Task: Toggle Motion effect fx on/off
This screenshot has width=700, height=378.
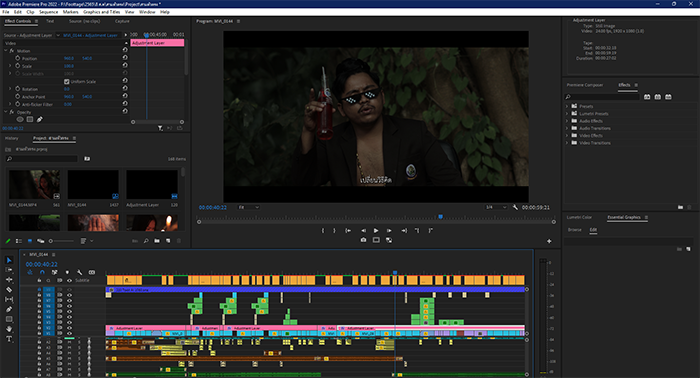Action: pos(12,50)
